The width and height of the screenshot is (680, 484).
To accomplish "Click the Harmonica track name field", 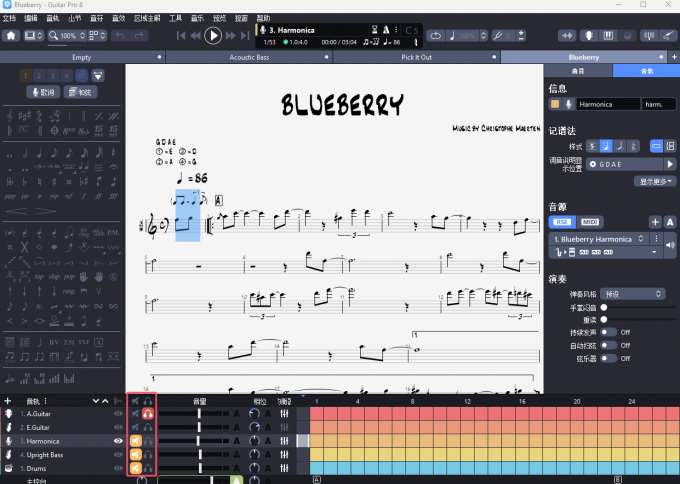I will coord(607,103).
